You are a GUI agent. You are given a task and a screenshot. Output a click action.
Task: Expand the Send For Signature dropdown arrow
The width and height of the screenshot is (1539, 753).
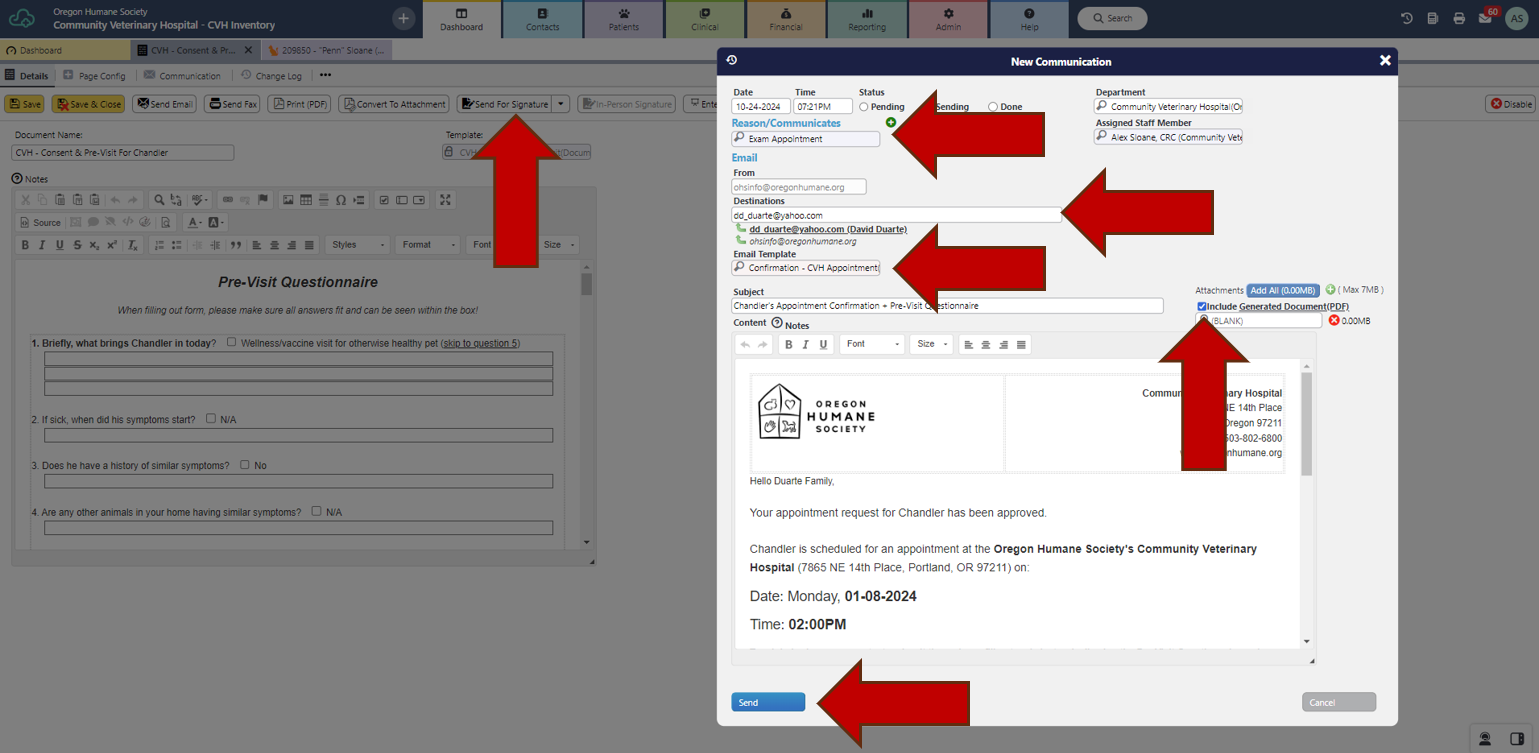pos(561,104)
